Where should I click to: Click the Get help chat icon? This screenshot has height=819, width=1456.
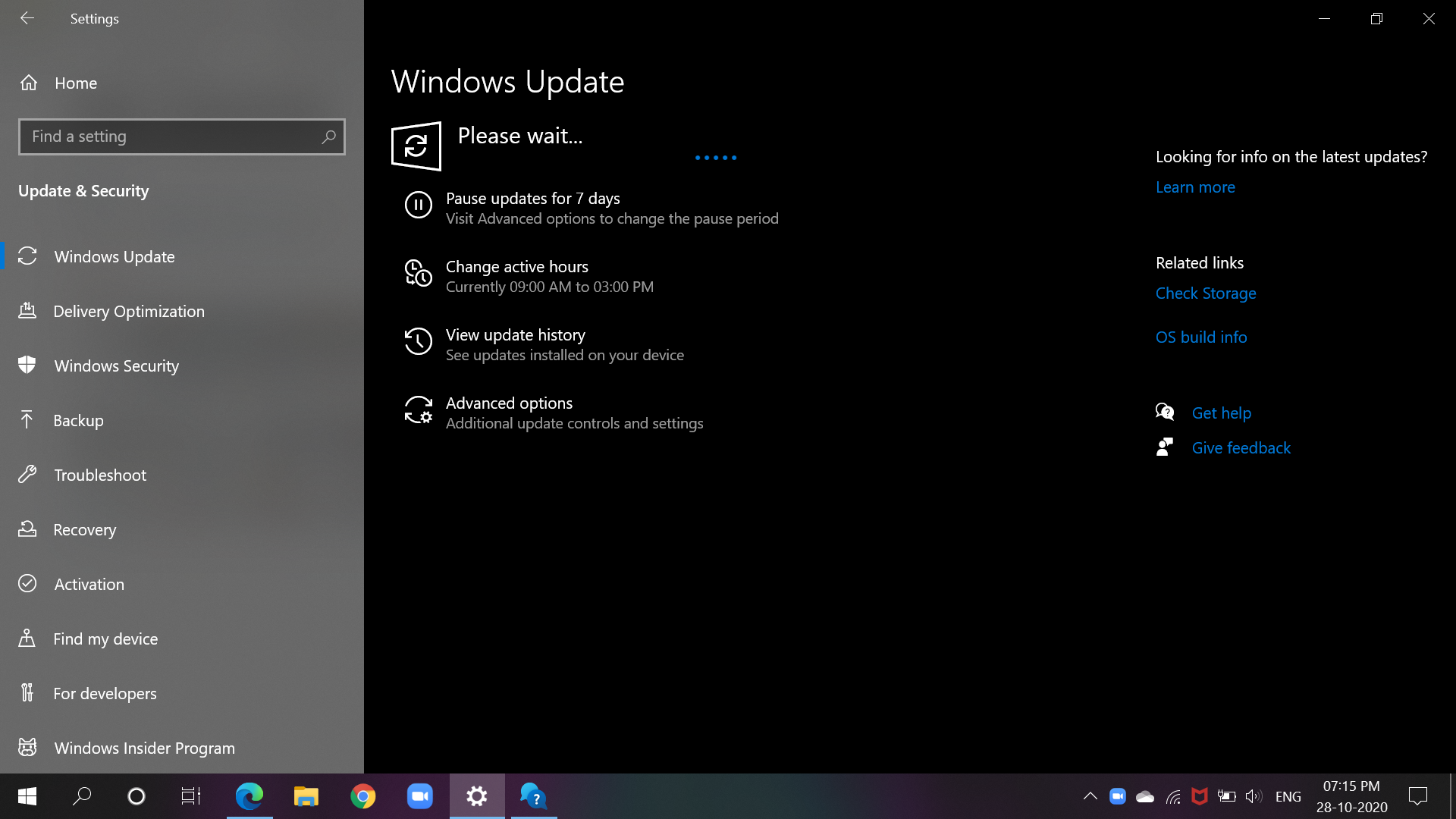coord(1165,412)
